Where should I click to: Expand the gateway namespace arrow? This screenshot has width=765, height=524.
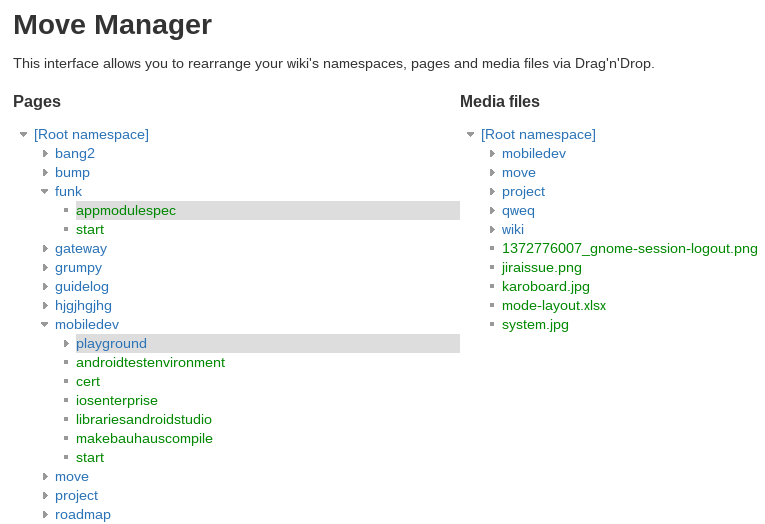45,248
